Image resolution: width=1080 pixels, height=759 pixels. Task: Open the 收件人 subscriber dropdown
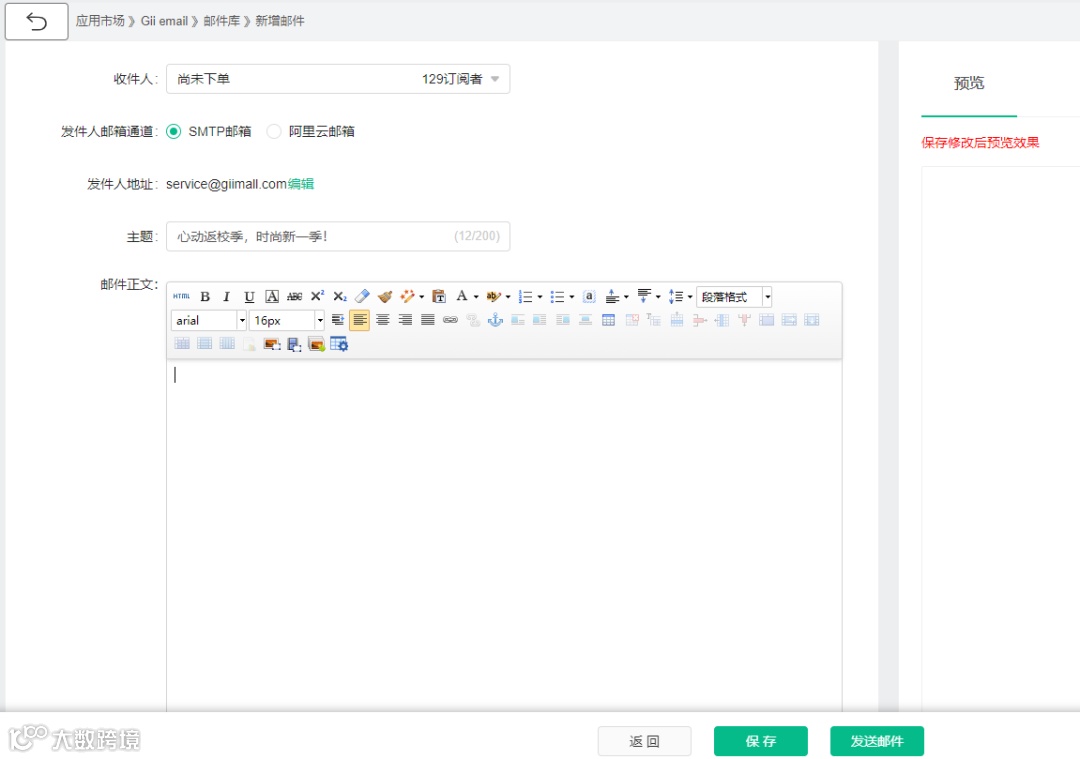(497, 78)
